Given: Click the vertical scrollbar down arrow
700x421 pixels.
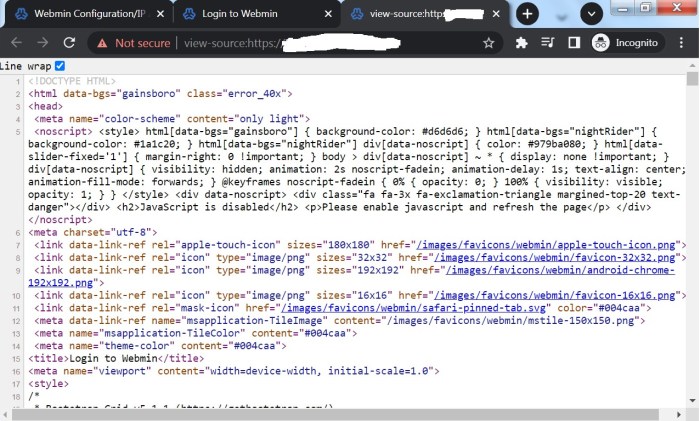Looking at the screenshot, I should 692,400.
